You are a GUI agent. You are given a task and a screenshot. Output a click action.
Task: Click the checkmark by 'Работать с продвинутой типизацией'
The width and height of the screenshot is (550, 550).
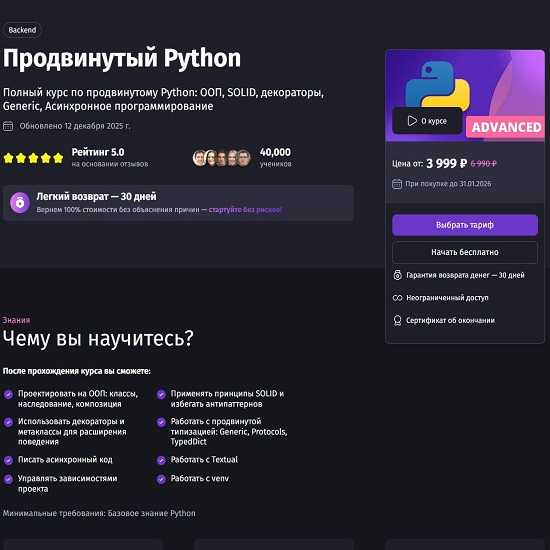pyautogui.click(x=161, y=422)
